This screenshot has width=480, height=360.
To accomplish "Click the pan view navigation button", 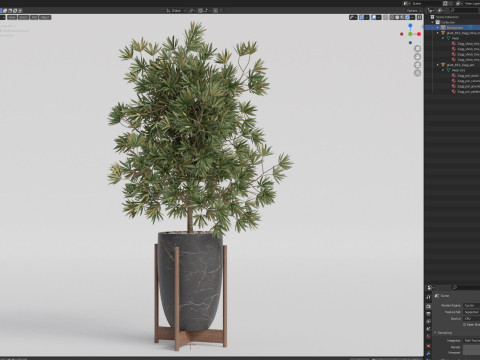I will [x=417, y=57].
